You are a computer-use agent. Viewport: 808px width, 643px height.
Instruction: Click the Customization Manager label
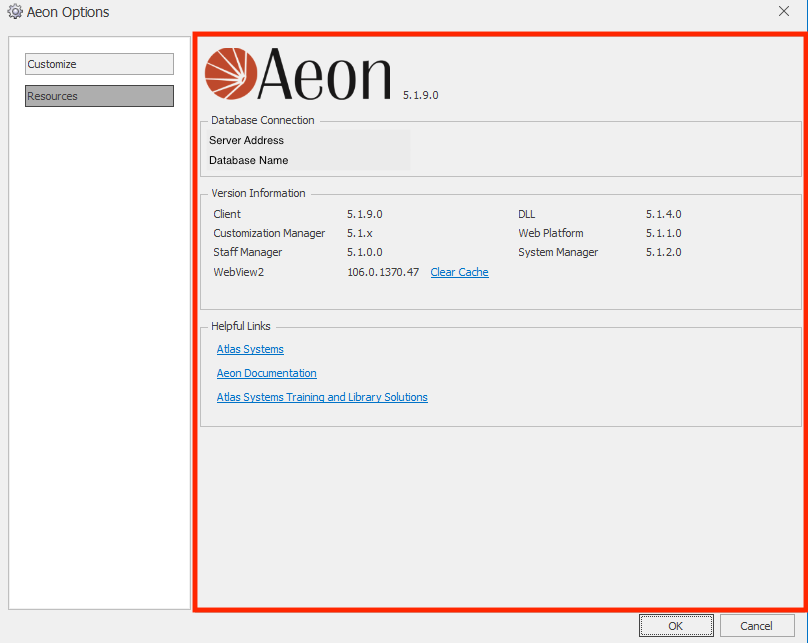point(269,233)
